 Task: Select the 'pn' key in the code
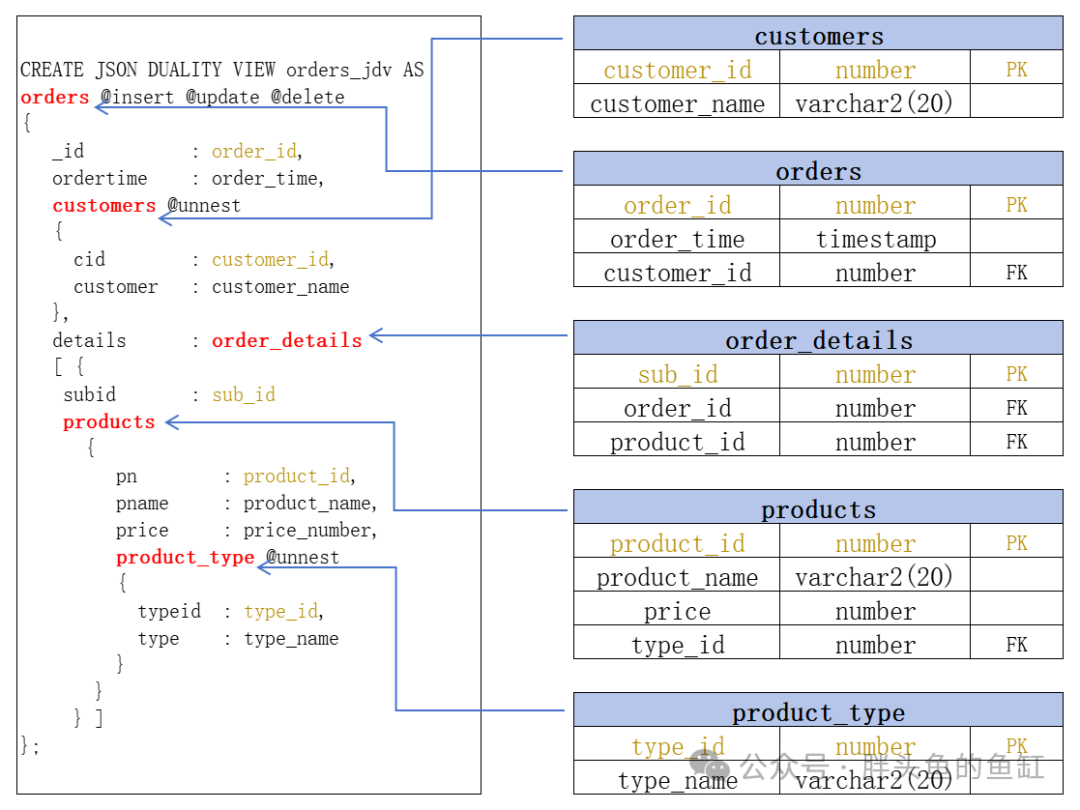point(127,476)
